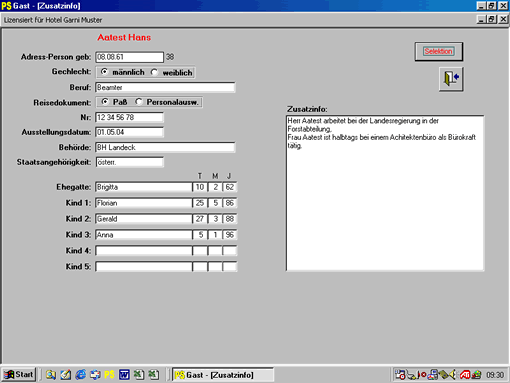Screen dimensions: 510x383
Task: Open the Windows Start menu
Action: tap(19, 375)
